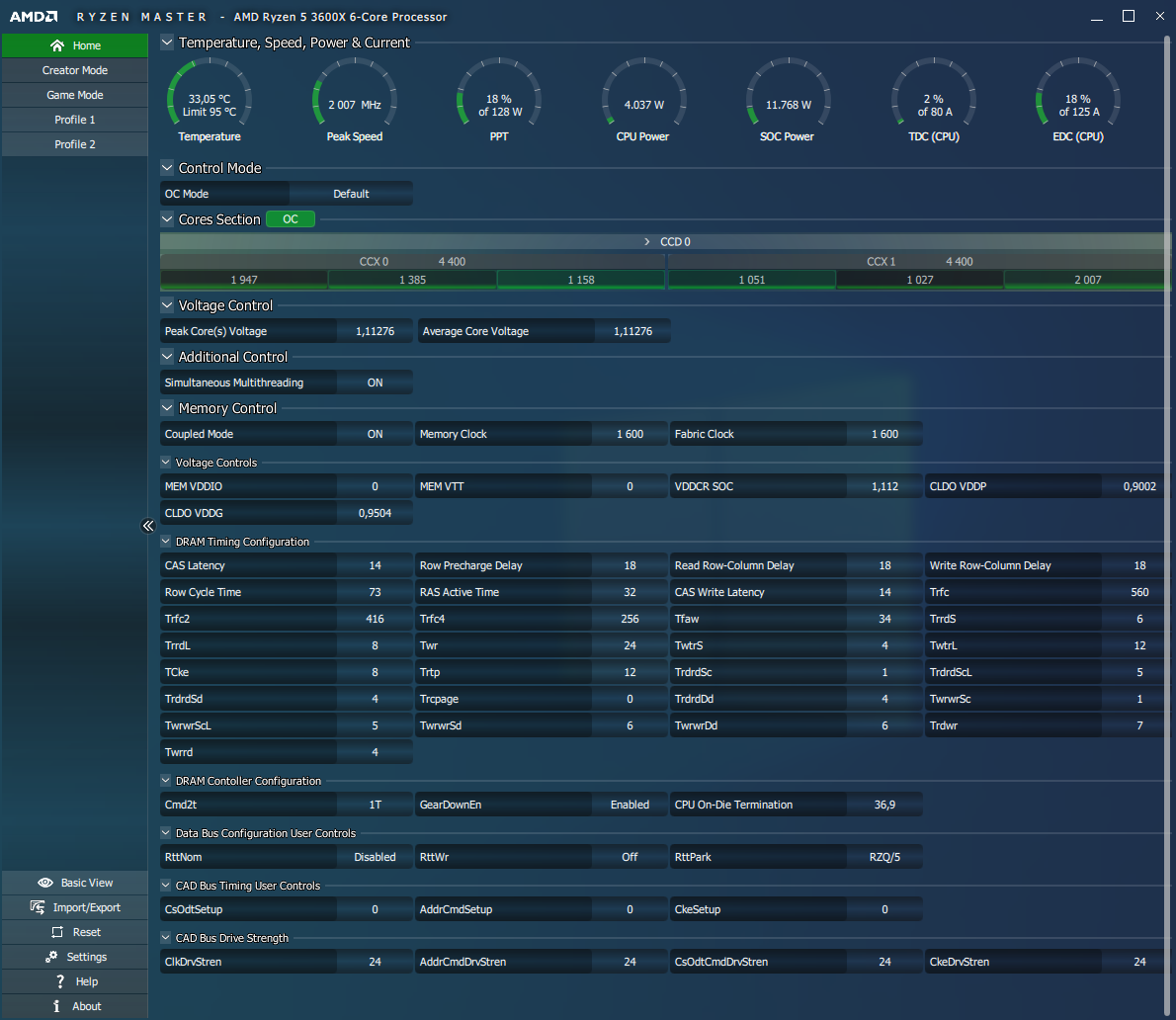
Task: Click the Settings gears icon
Action: click(51, 957)
